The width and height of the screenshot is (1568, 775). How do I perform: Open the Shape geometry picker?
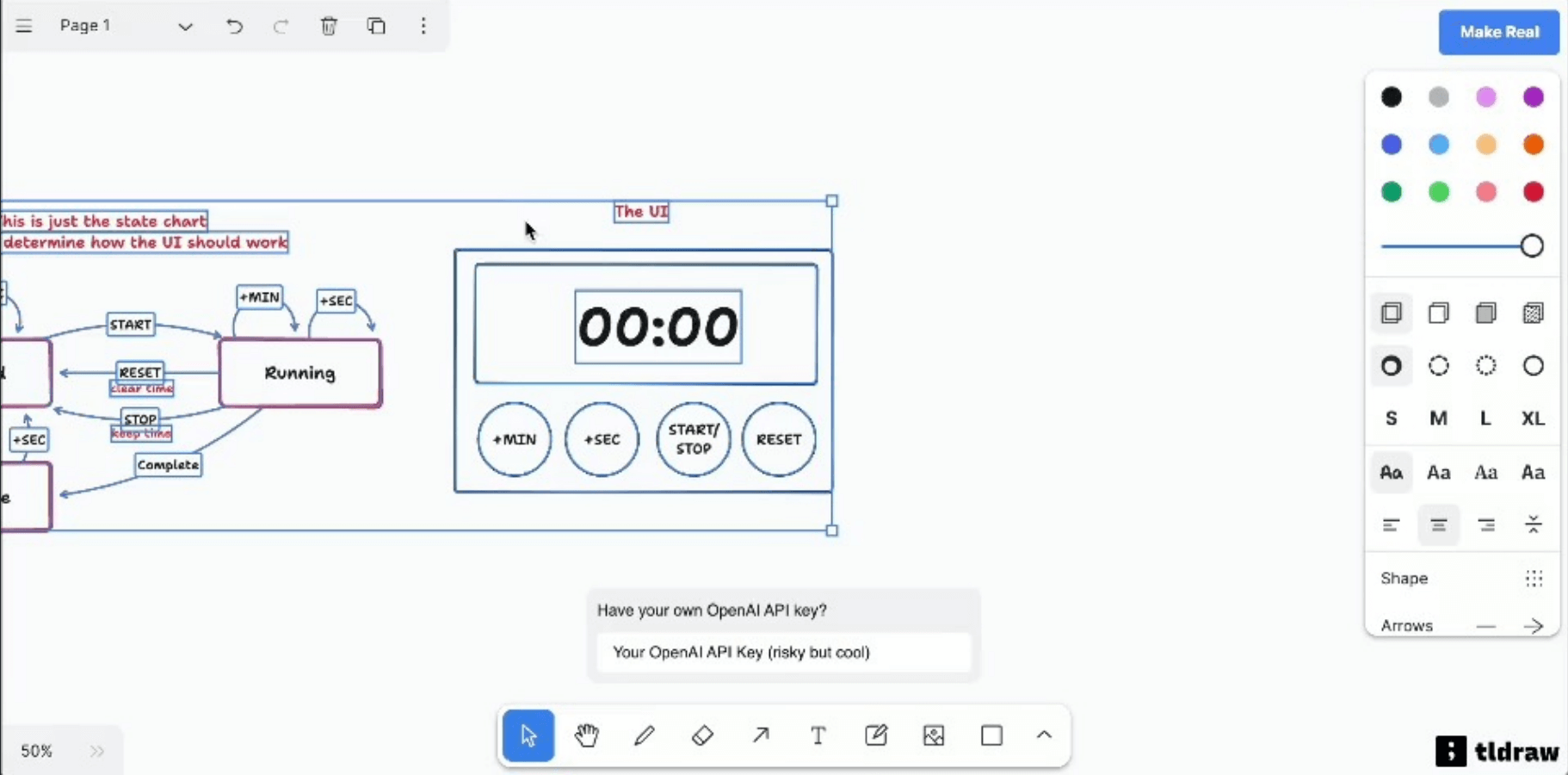pos(1534,579)
